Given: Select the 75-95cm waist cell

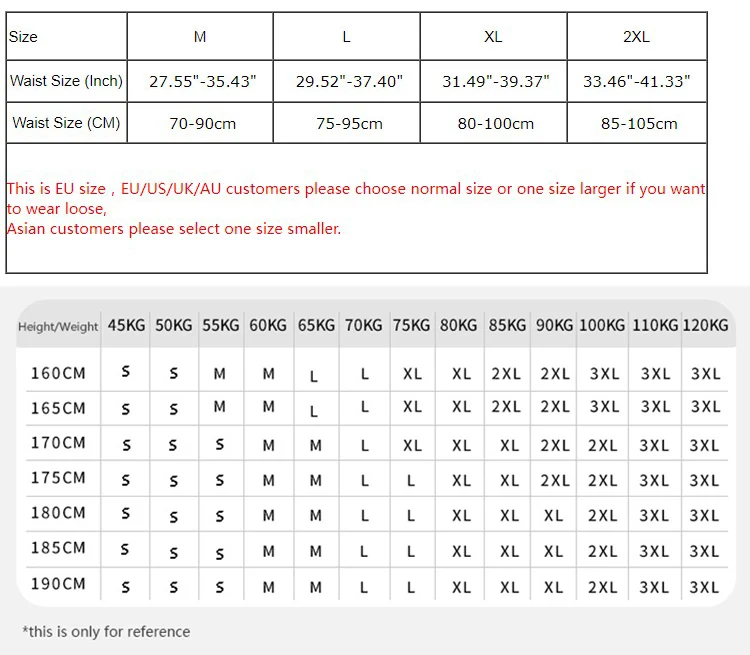Looking at the screenshot, I should (349, 123).
